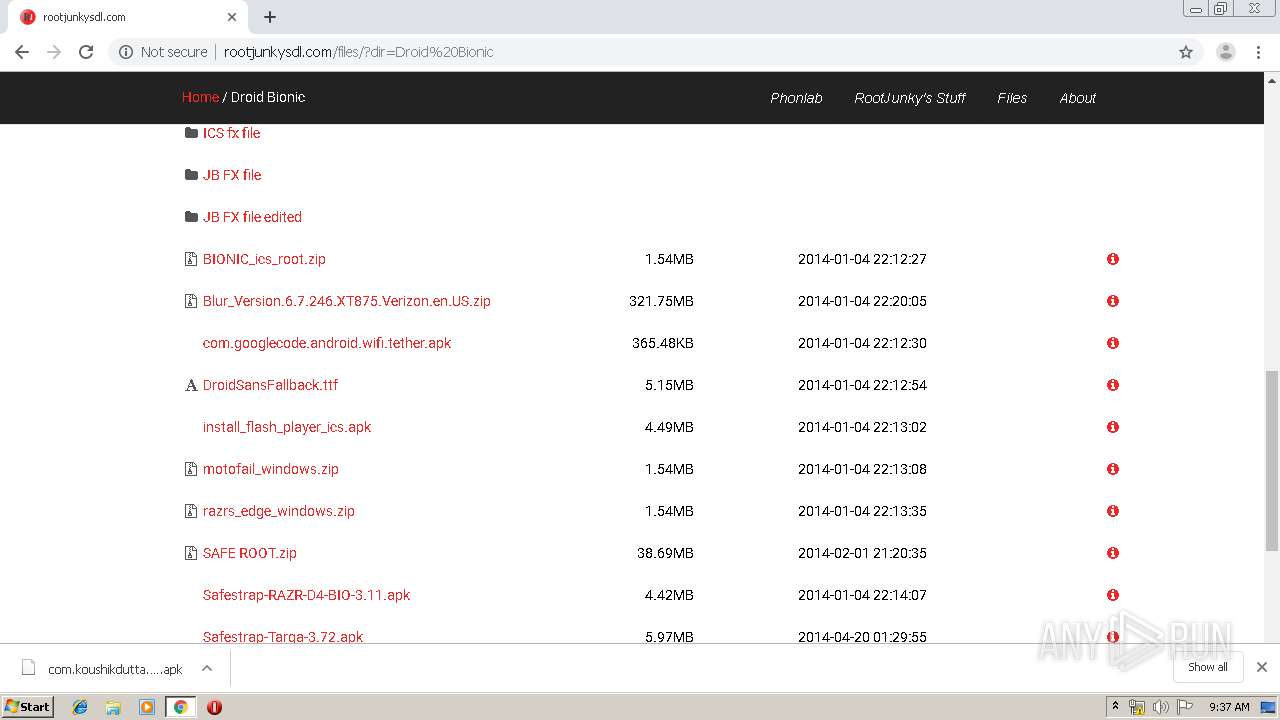Close the rootjunkysdl.com tab
This screenshot has height=720, width=1280.
click(x=232, y=17)
